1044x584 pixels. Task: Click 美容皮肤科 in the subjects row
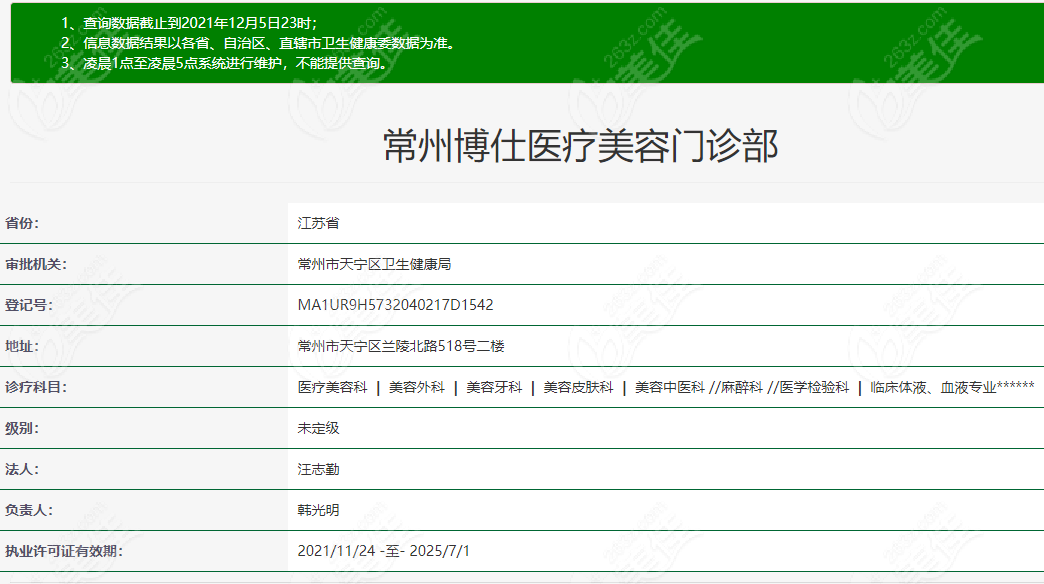tap(578, 388)
